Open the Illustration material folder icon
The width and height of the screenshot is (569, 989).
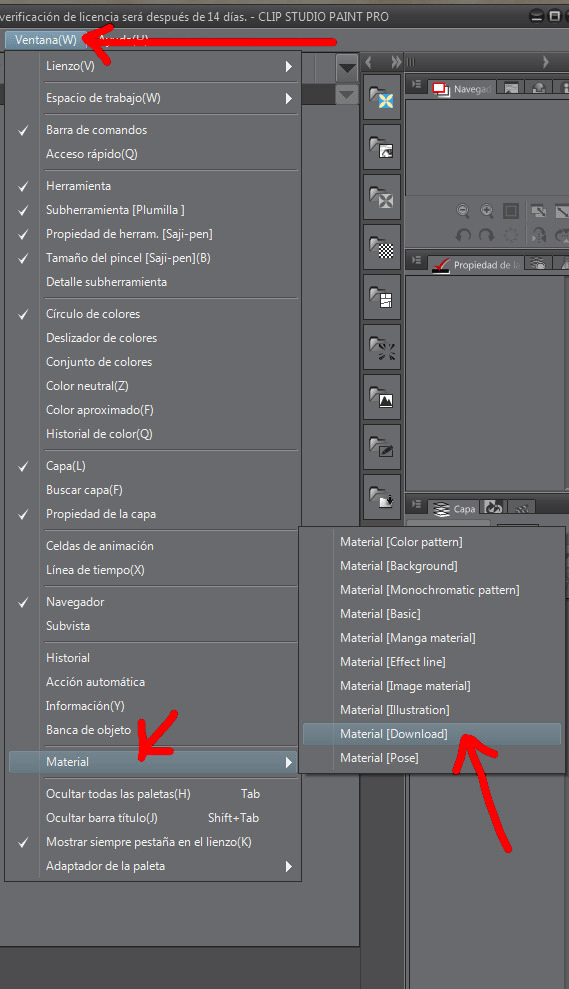click(382, 446)
